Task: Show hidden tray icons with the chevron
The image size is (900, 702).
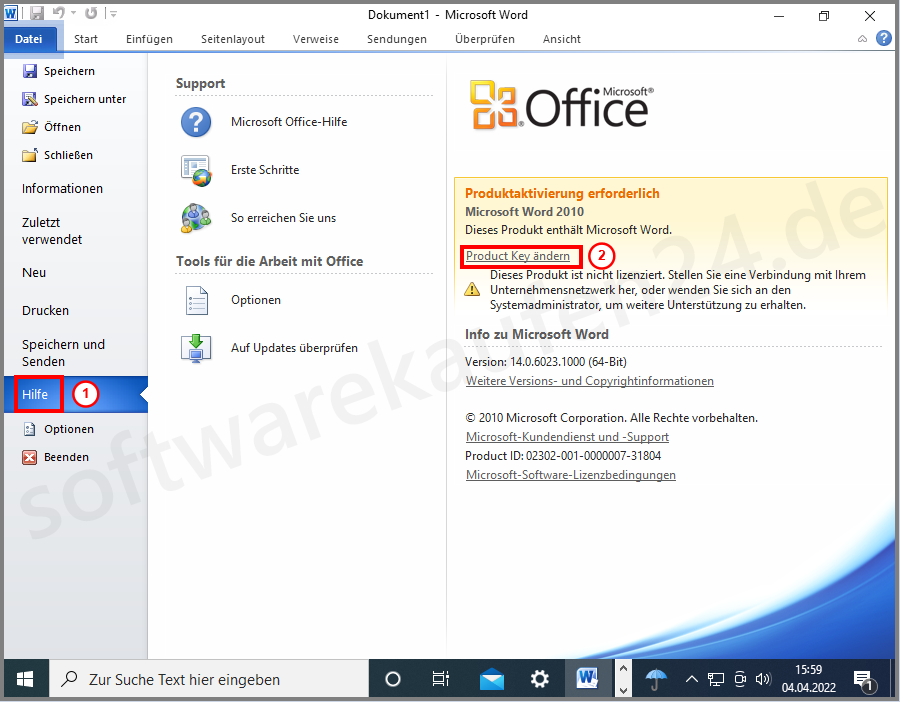Action: (x=692, y=680)
